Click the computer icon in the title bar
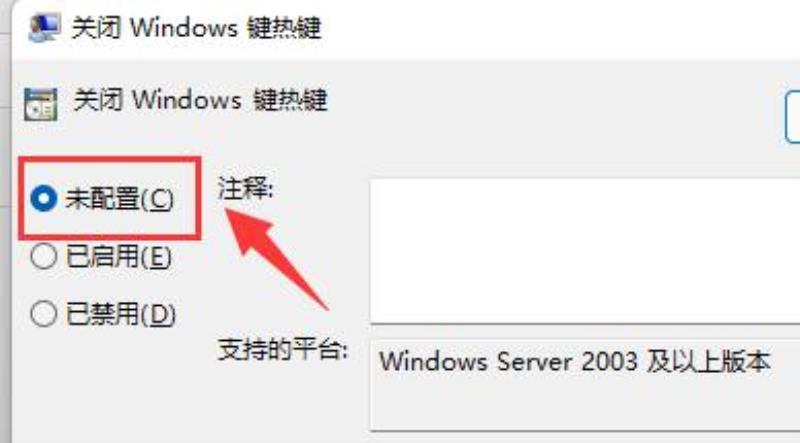The height and width of the screenshot is (443, 800). pos(44,27)
